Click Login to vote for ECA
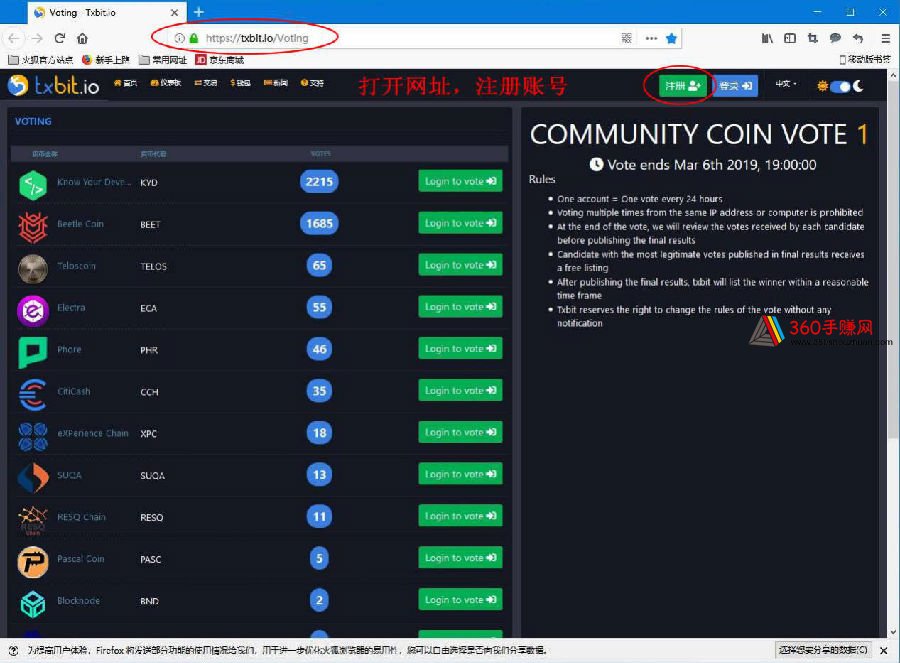Image resolution: width=900 pixels, height=663 pixels. tap(460, 307)
